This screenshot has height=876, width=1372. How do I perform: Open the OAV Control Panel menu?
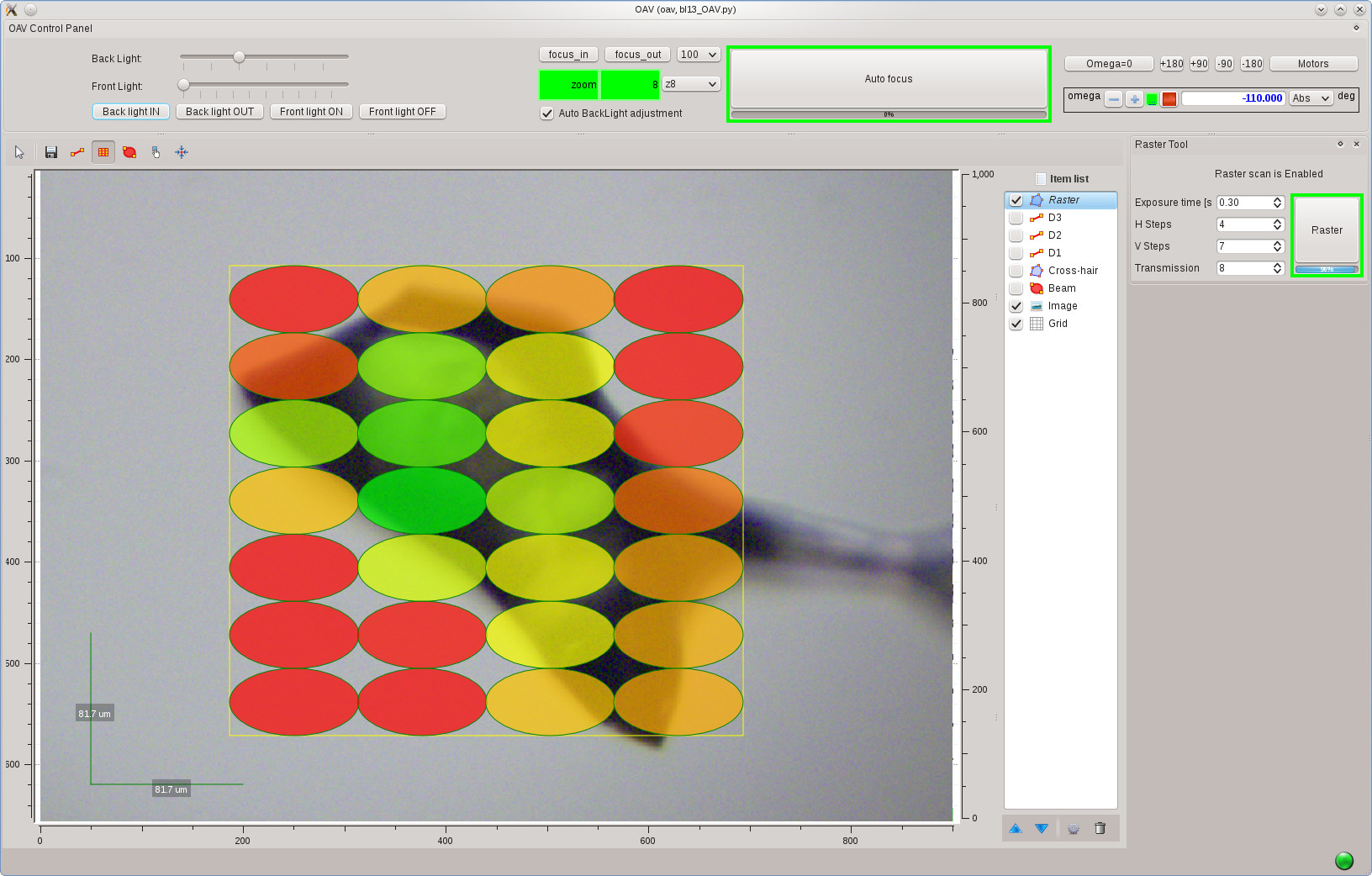pyautogui.click(x=49, y=28)
